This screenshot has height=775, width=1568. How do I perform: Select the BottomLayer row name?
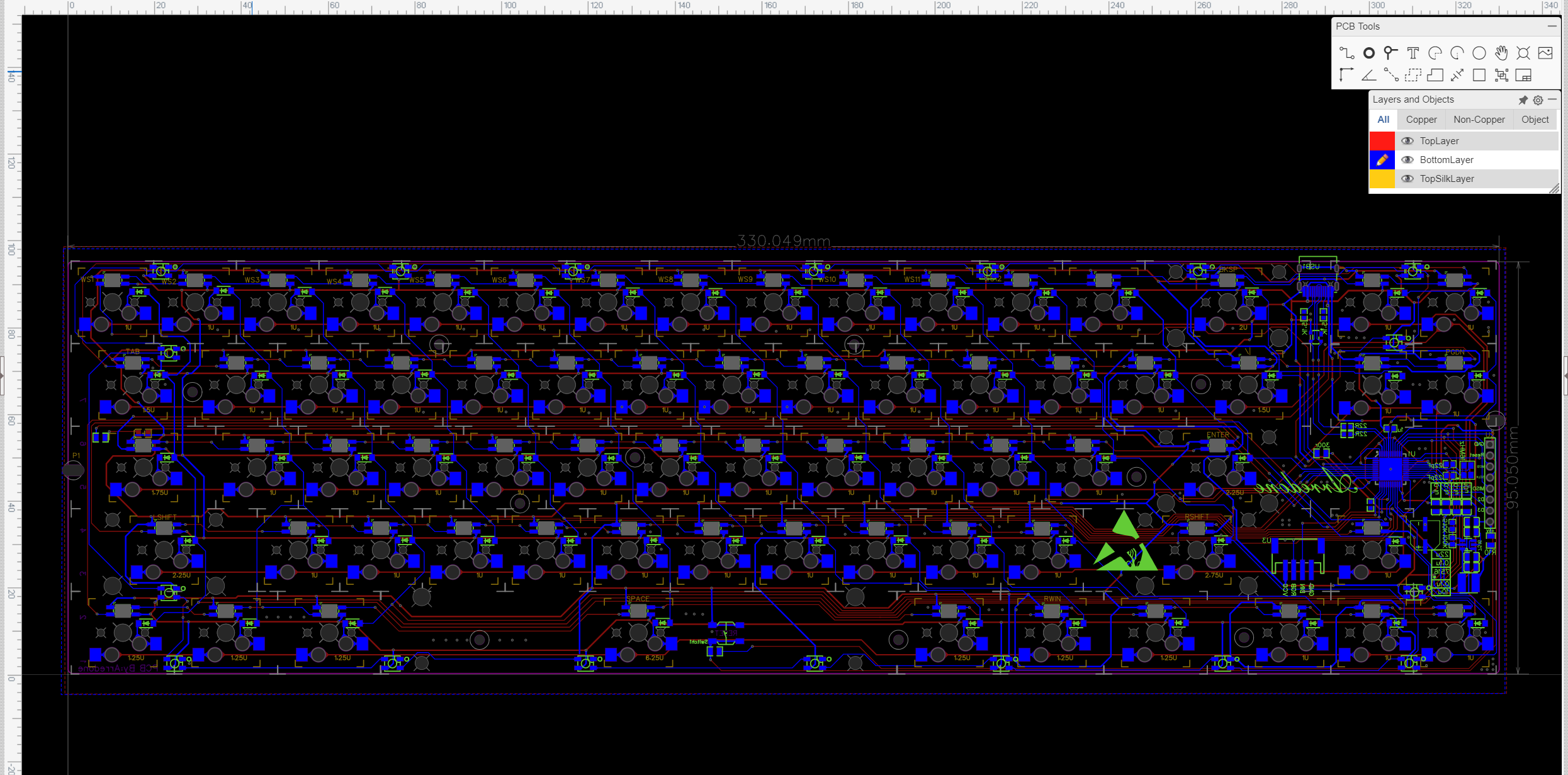point(1447,160)
